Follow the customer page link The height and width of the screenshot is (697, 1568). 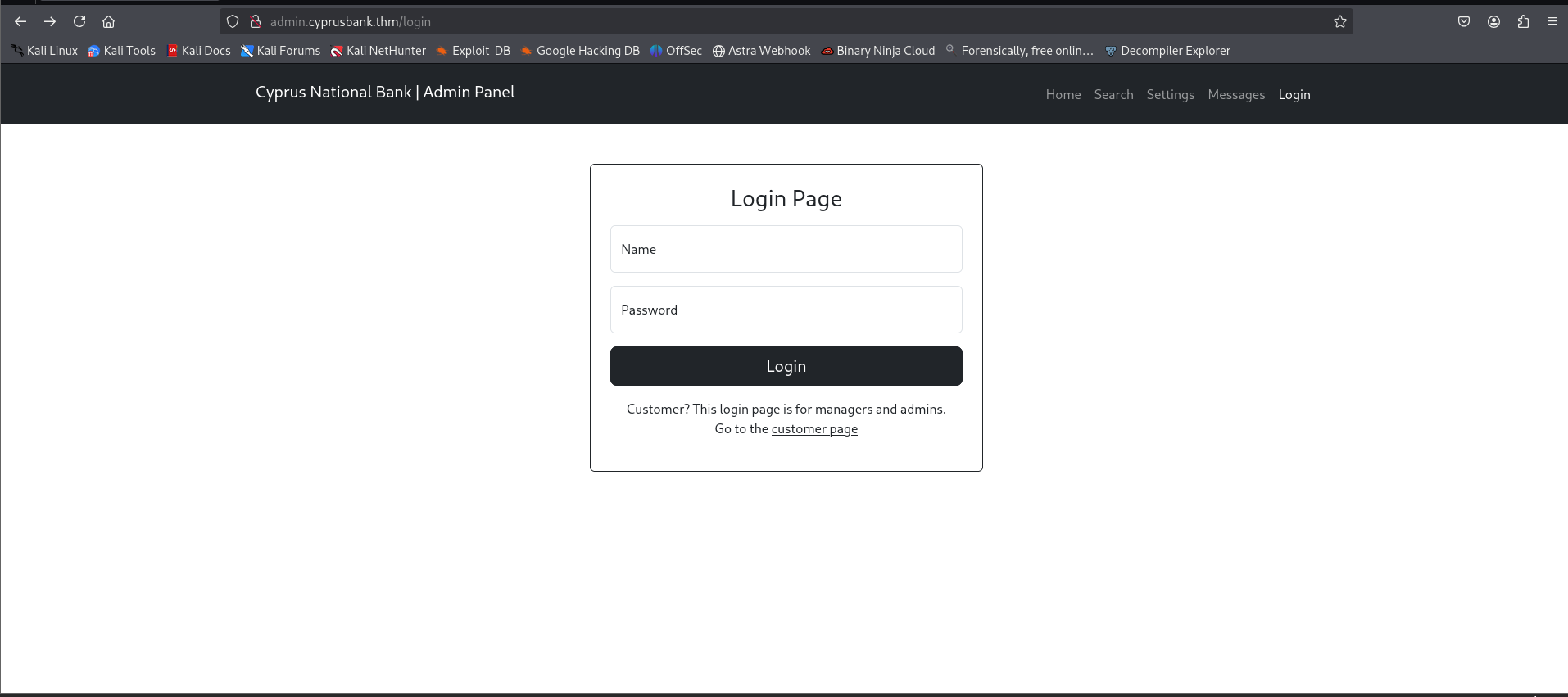pyautogui.click(x=814, y=429)
